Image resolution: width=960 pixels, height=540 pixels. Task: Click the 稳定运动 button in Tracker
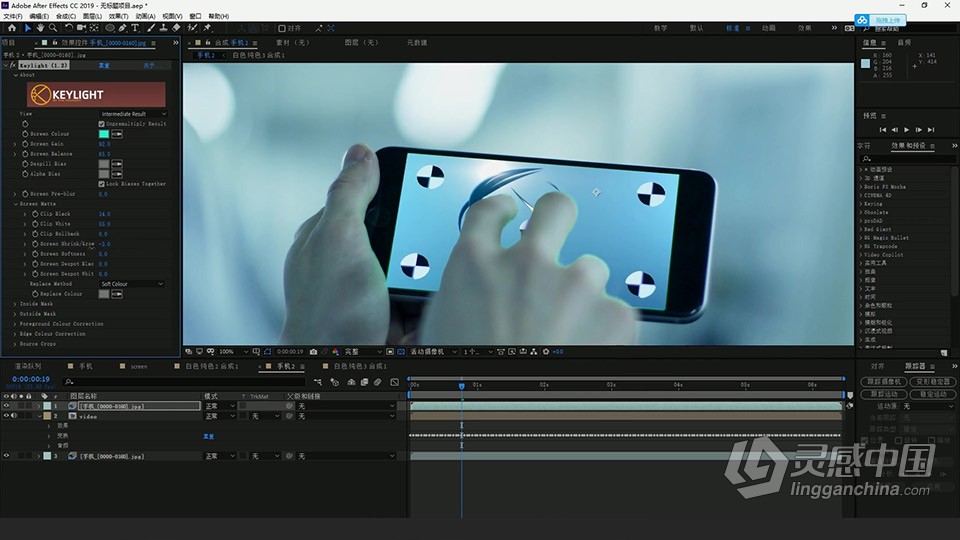pos(932,394)
